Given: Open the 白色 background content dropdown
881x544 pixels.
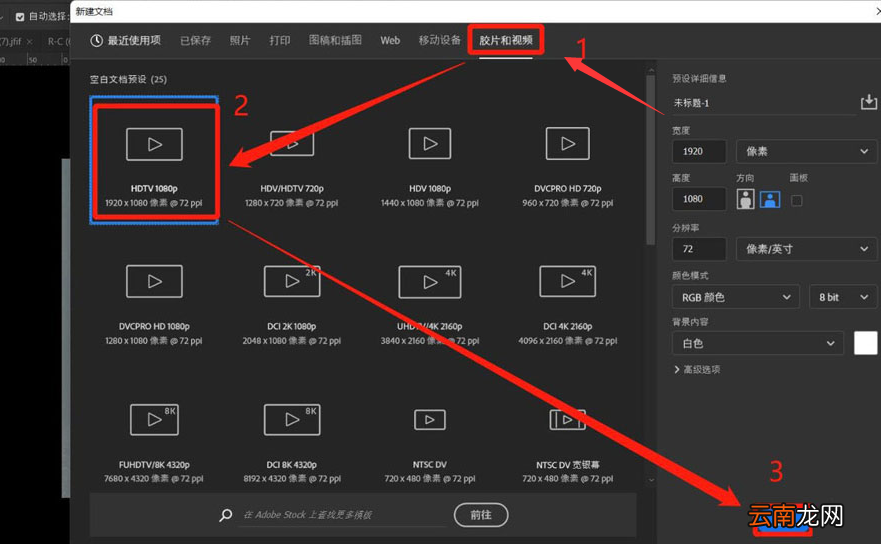Looking at the screenshot, I should 758,343.
